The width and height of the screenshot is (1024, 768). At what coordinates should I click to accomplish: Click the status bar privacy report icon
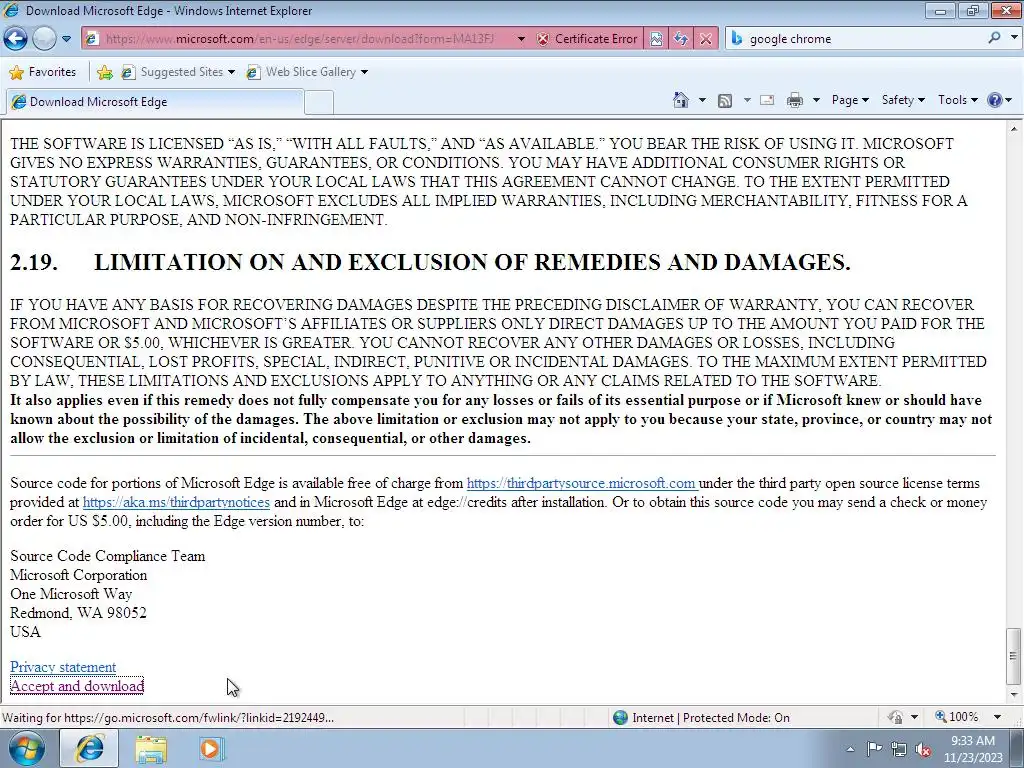tap(895, 717)
